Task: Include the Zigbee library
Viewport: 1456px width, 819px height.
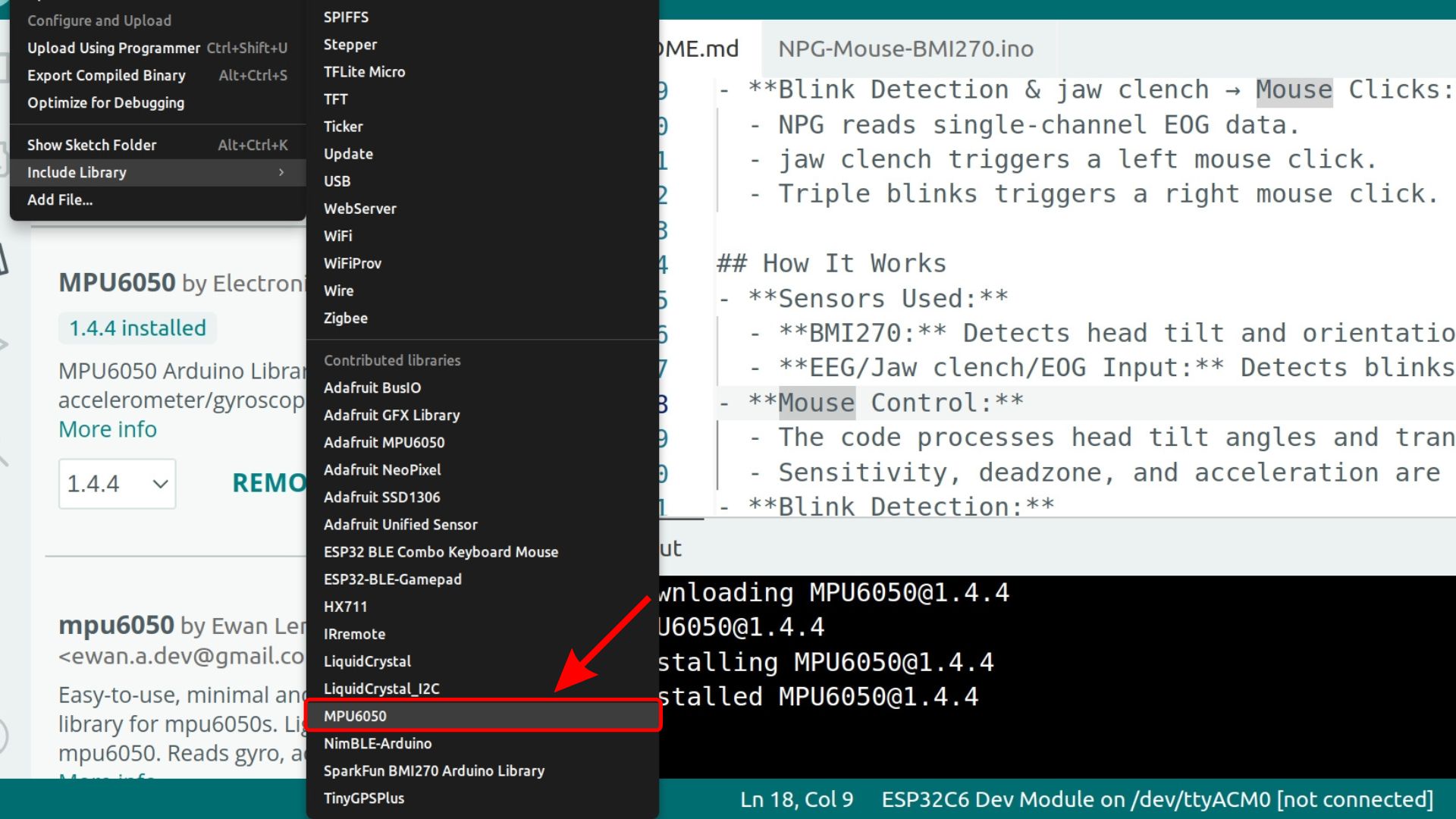Action: pyautogui.click(x=482, y=318)
